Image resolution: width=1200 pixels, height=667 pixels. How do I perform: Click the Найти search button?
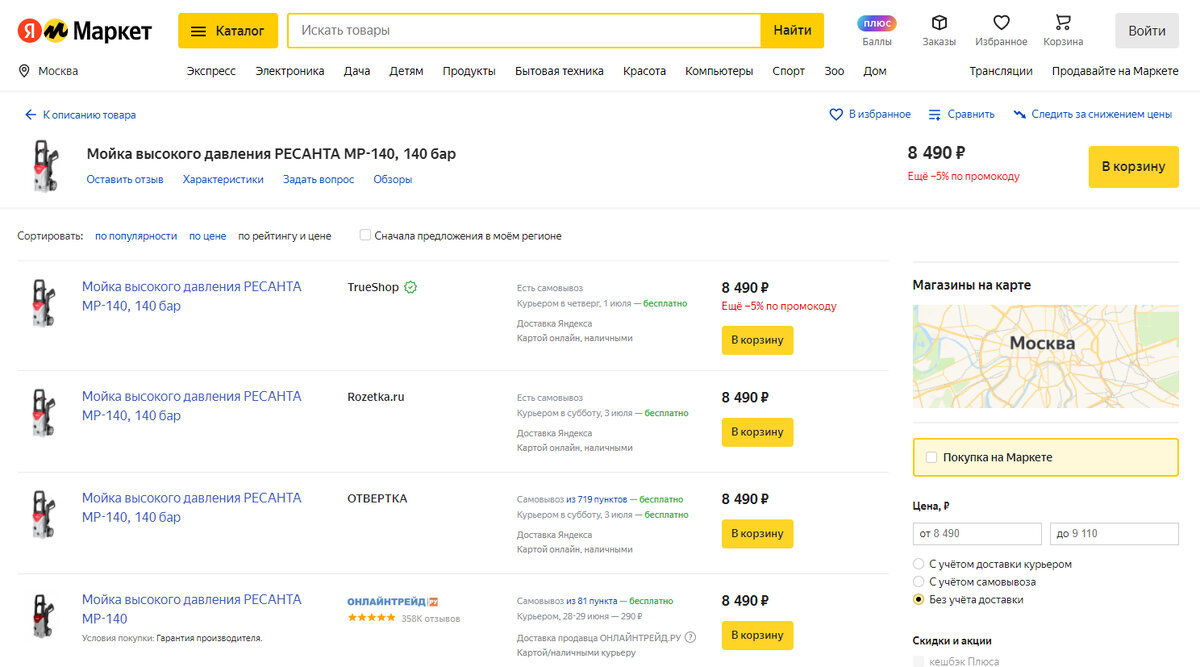(x=792, y=31)
